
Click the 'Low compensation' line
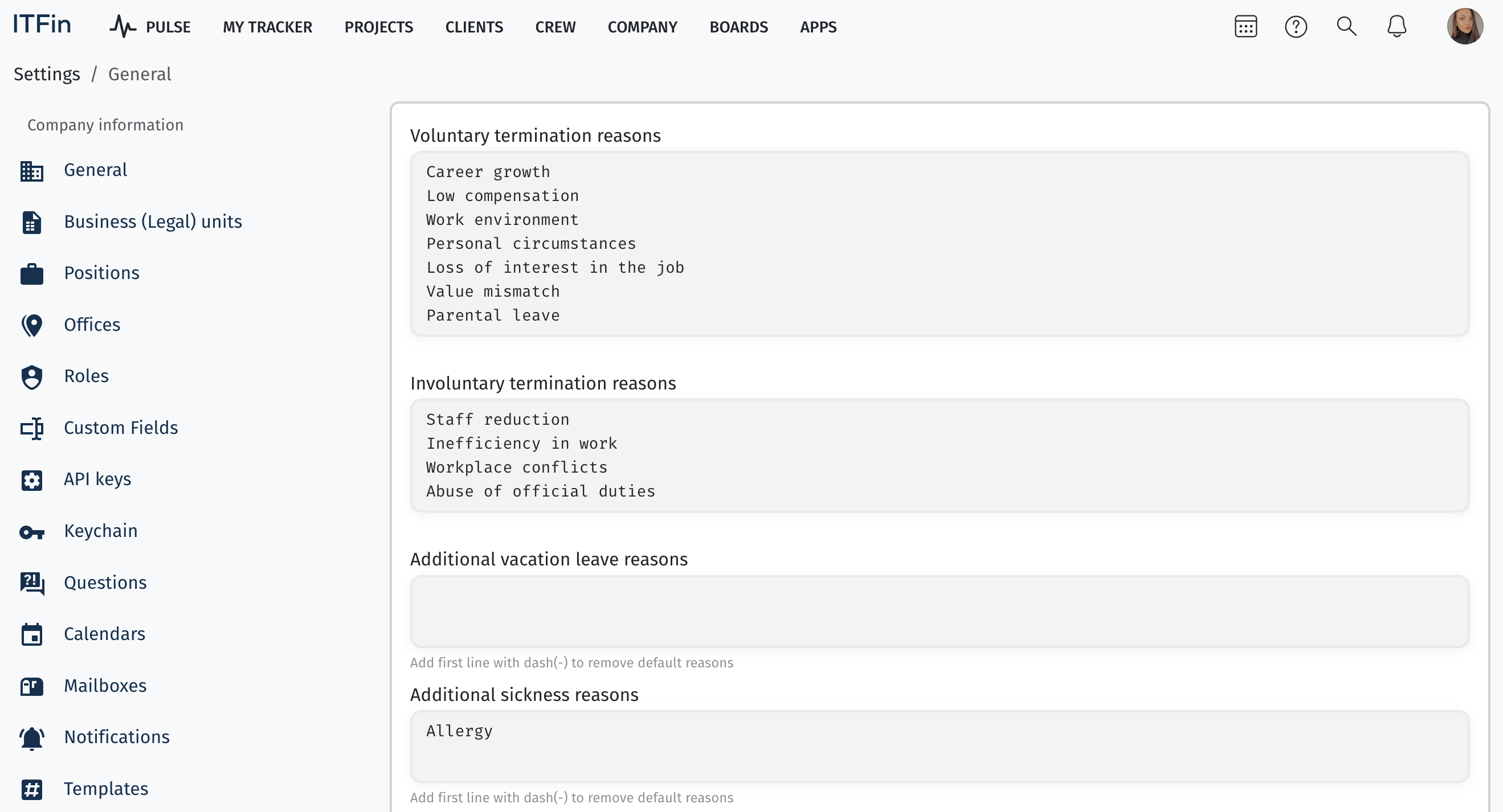503,196
